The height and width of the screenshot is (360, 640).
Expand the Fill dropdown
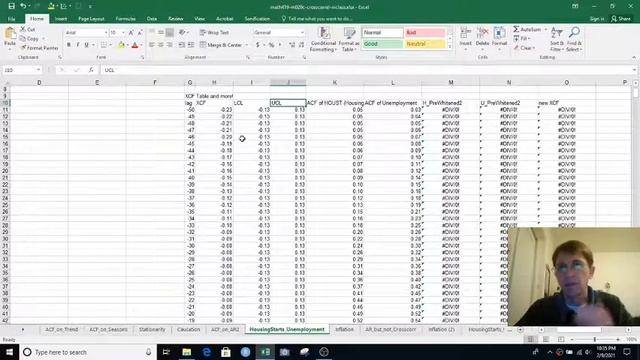tap(529, 39)
